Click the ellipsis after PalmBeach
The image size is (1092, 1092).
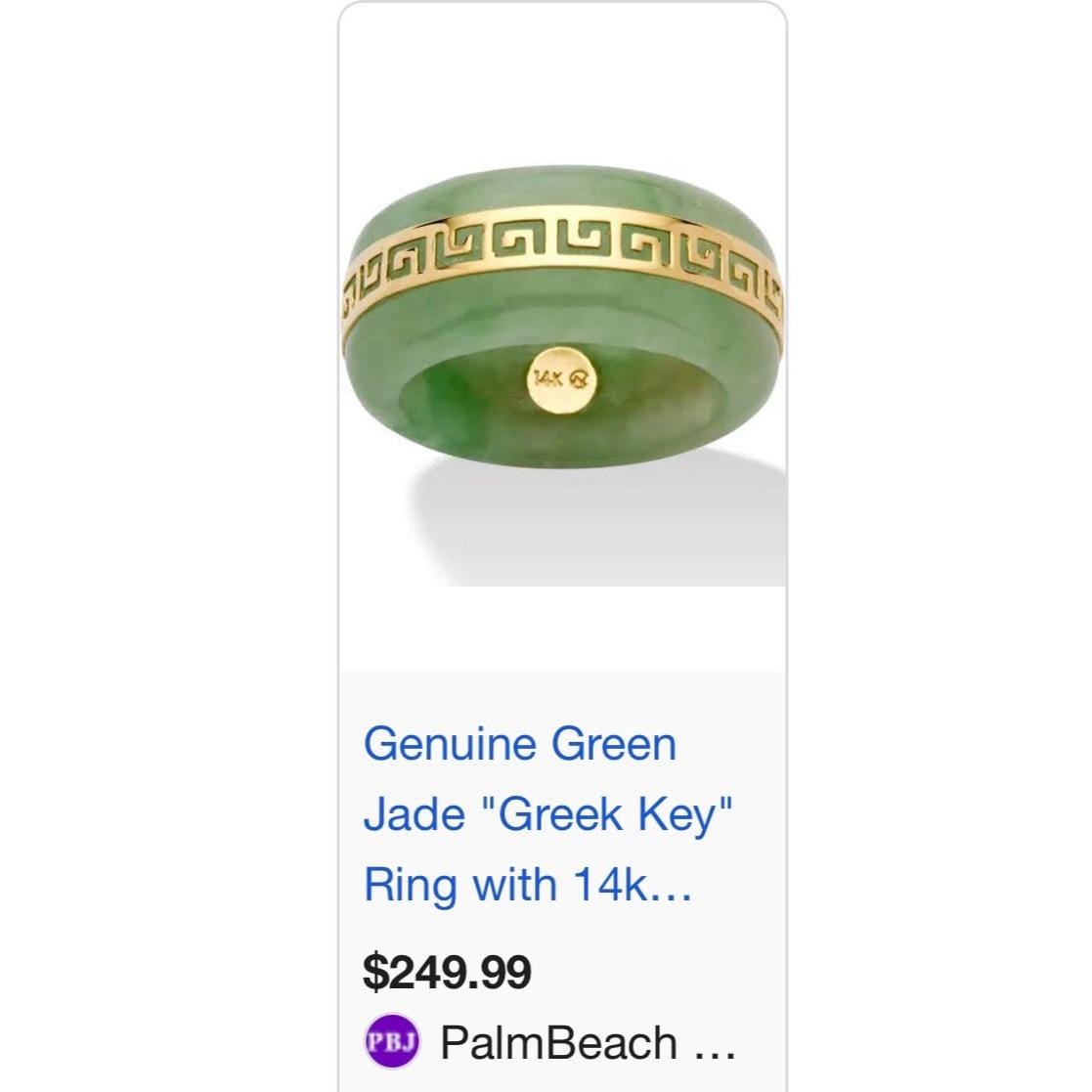[x=715, y=1044]
